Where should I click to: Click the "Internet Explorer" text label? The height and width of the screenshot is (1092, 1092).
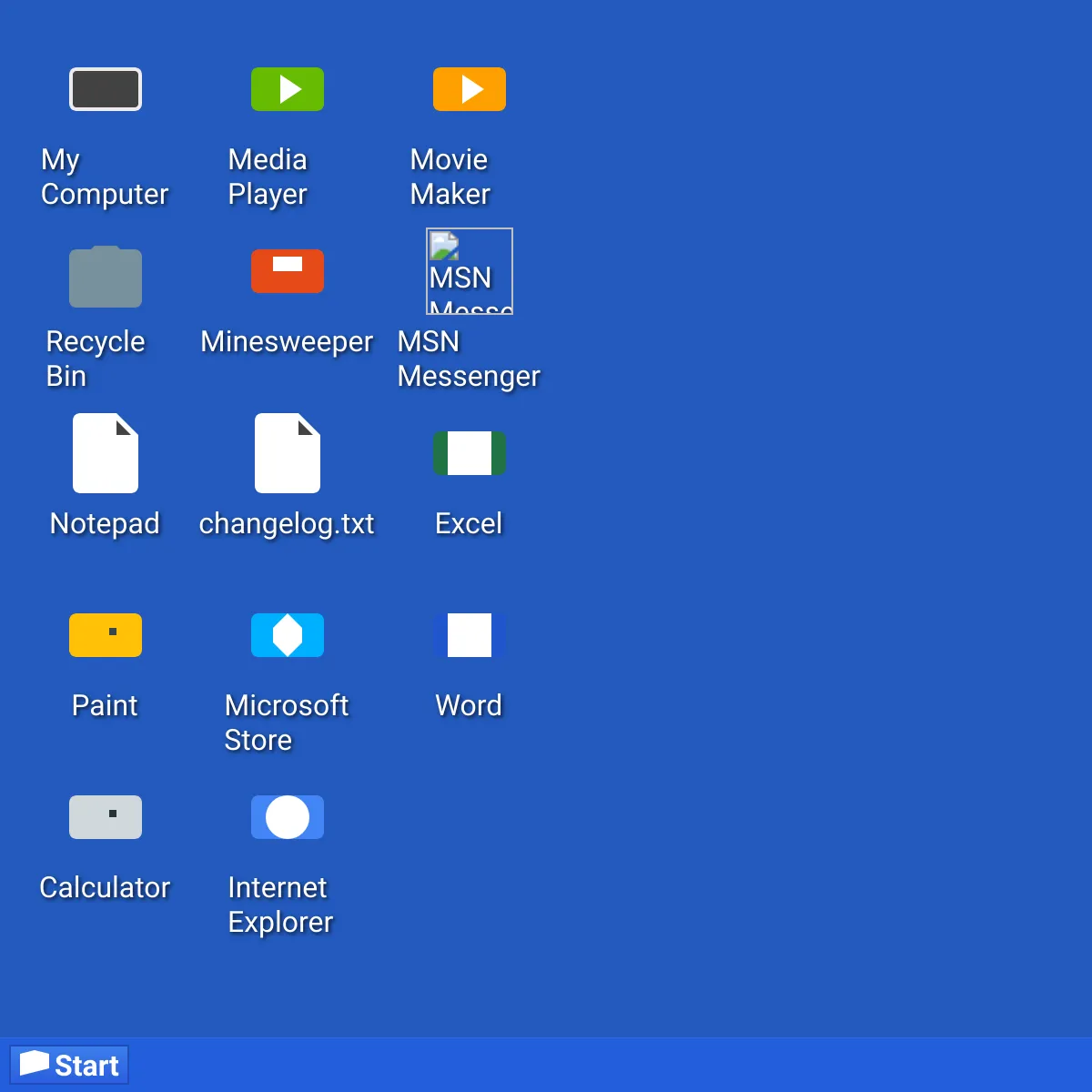point(280,905)
